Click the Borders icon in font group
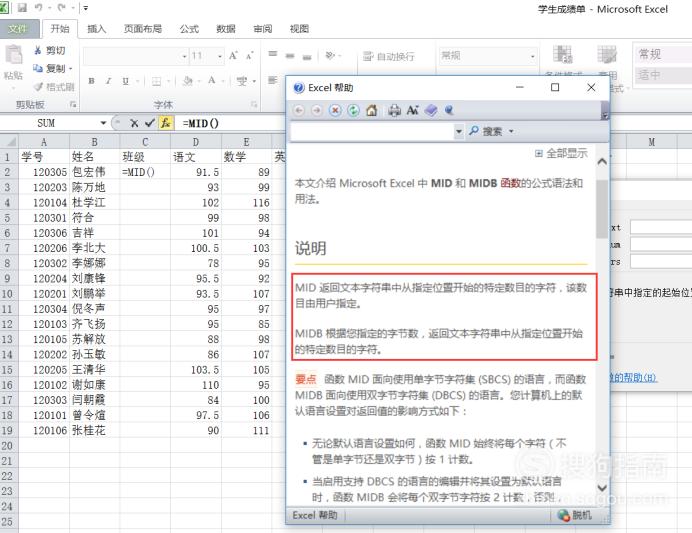The image size is (692, 533). click(x=156, y=81)
